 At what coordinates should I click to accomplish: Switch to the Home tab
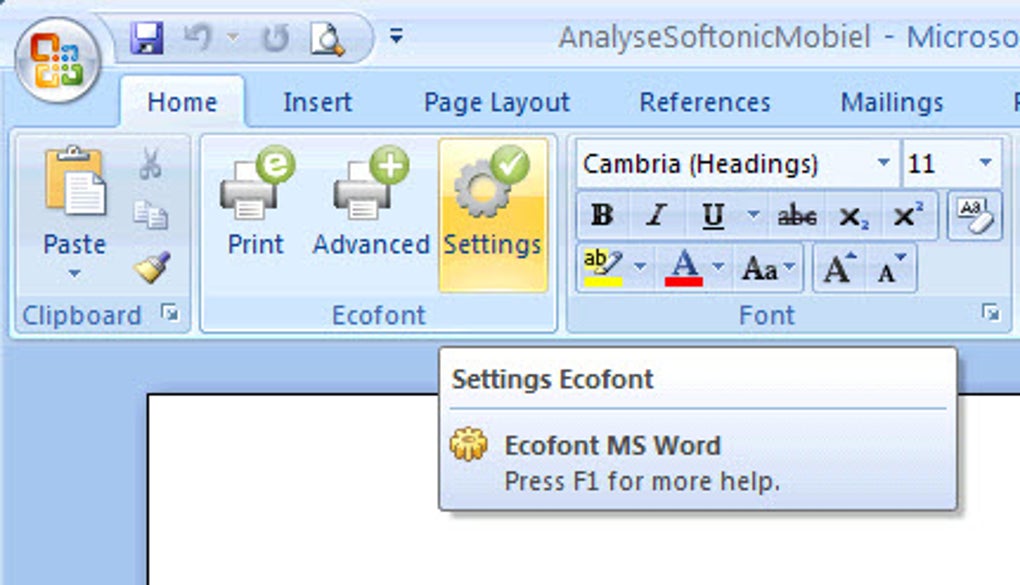[182, 102]
